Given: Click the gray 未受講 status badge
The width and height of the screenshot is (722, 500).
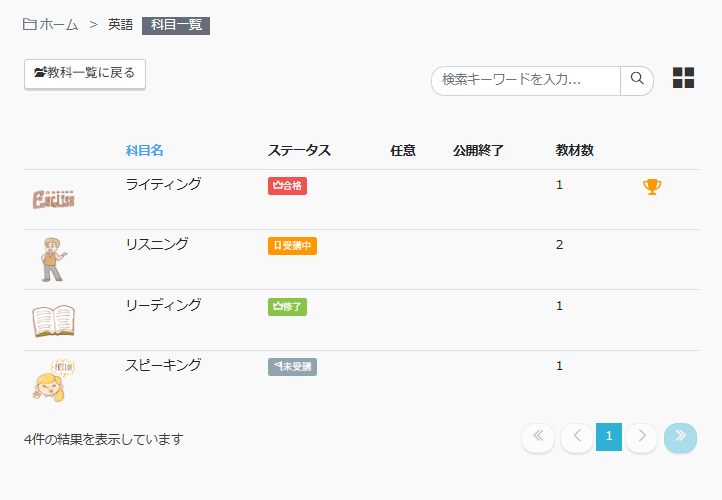Looking at the screenshot, I should tap(292, 367).
